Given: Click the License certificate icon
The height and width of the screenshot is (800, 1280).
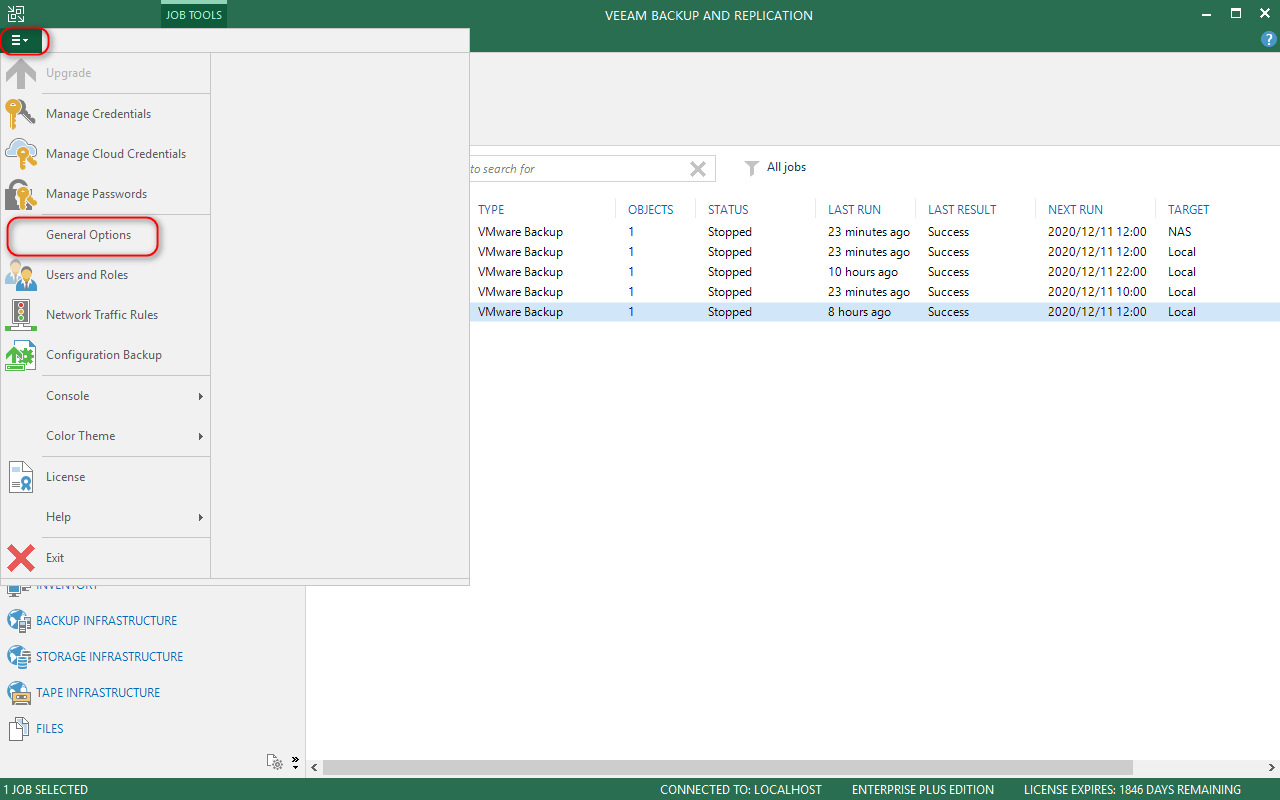Looking at the screenshot, I should [21, 477].
